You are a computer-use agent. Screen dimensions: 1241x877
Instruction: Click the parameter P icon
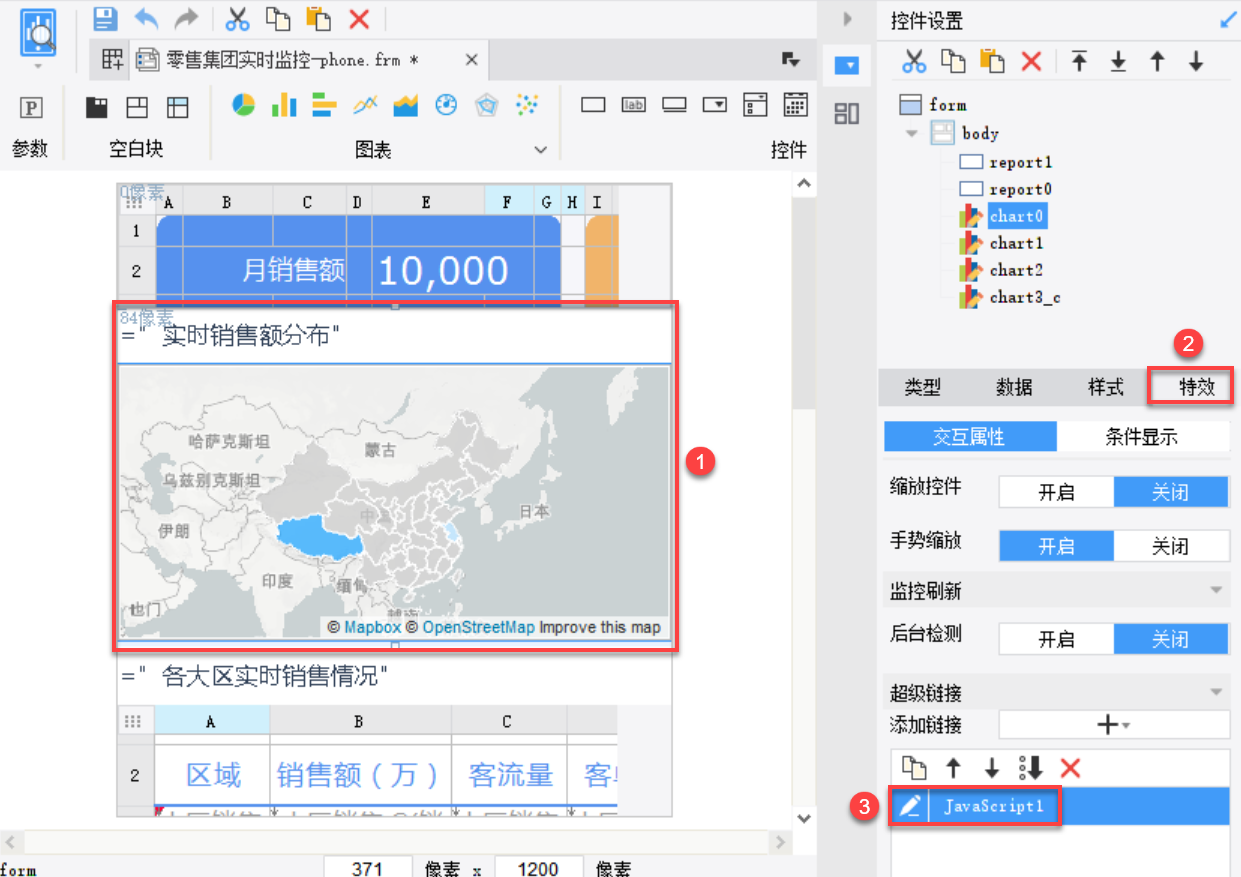pos(33,107)
